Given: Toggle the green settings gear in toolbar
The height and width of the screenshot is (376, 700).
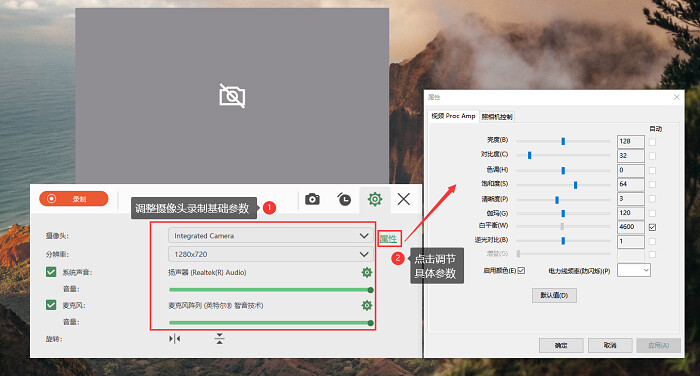Looking at the screenshot, I should pos(375,199).
